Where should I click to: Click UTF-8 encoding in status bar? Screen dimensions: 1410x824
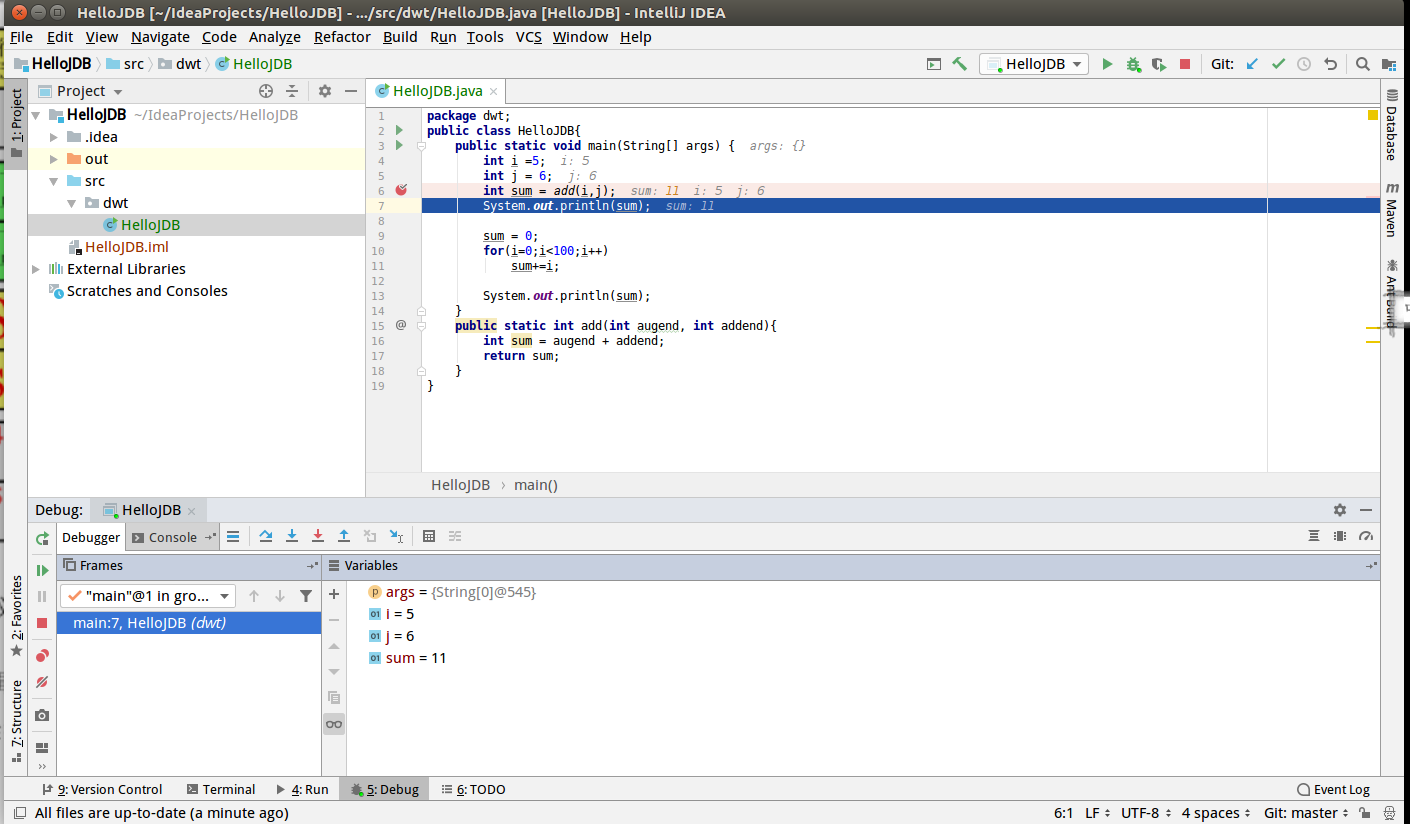tap(1146, 813)
